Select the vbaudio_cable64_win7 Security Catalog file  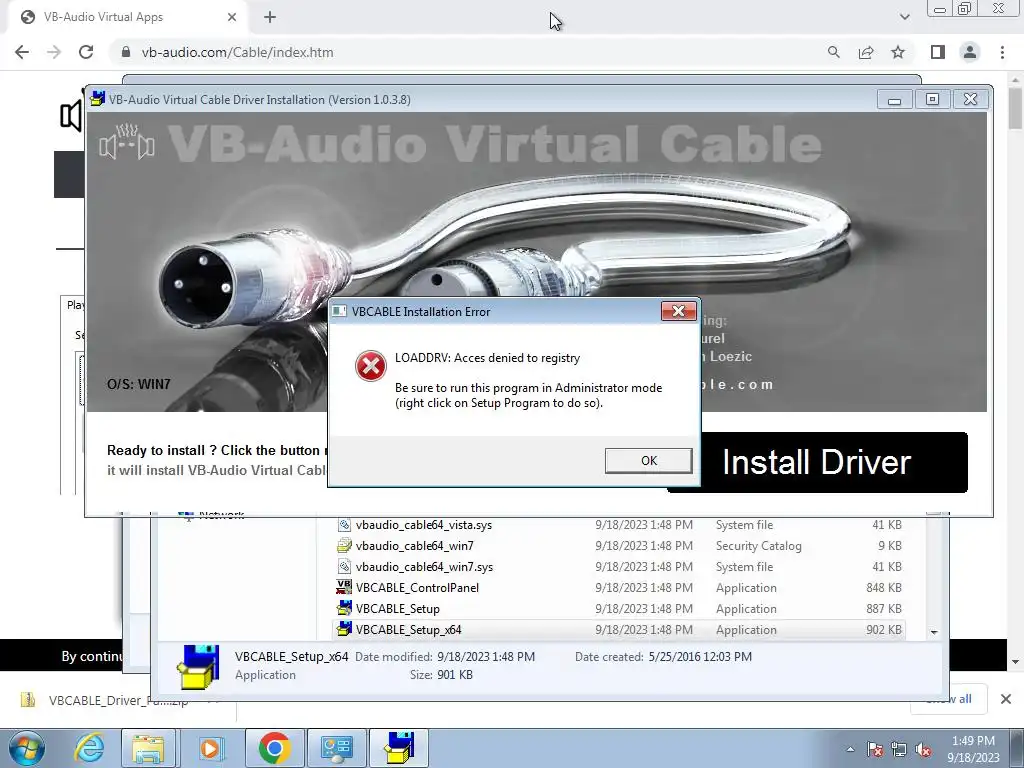pyautogui.click(x=619, y=546)
